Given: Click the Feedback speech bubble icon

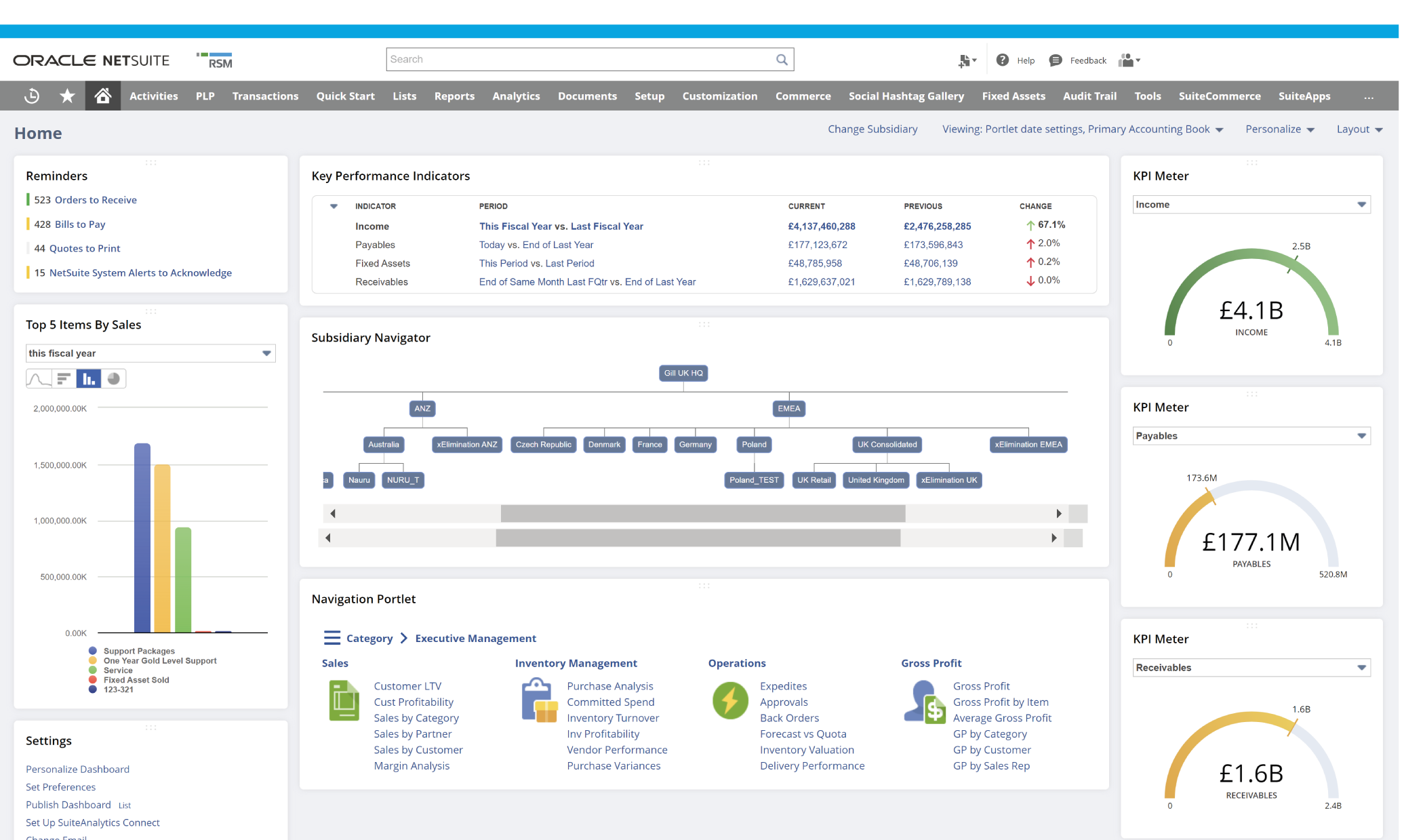Looking at the screenshot, I should [x=1055, y=60].
